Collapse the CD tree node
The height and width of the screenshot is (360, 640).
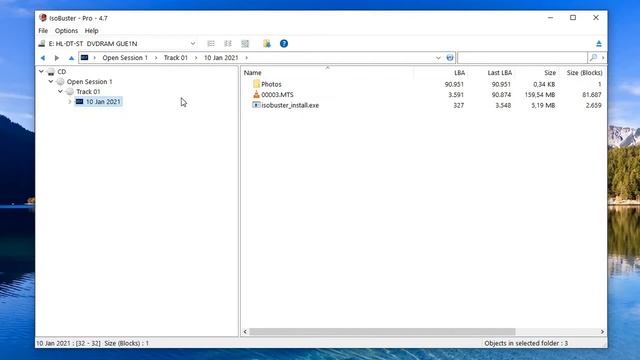[41, 71]
